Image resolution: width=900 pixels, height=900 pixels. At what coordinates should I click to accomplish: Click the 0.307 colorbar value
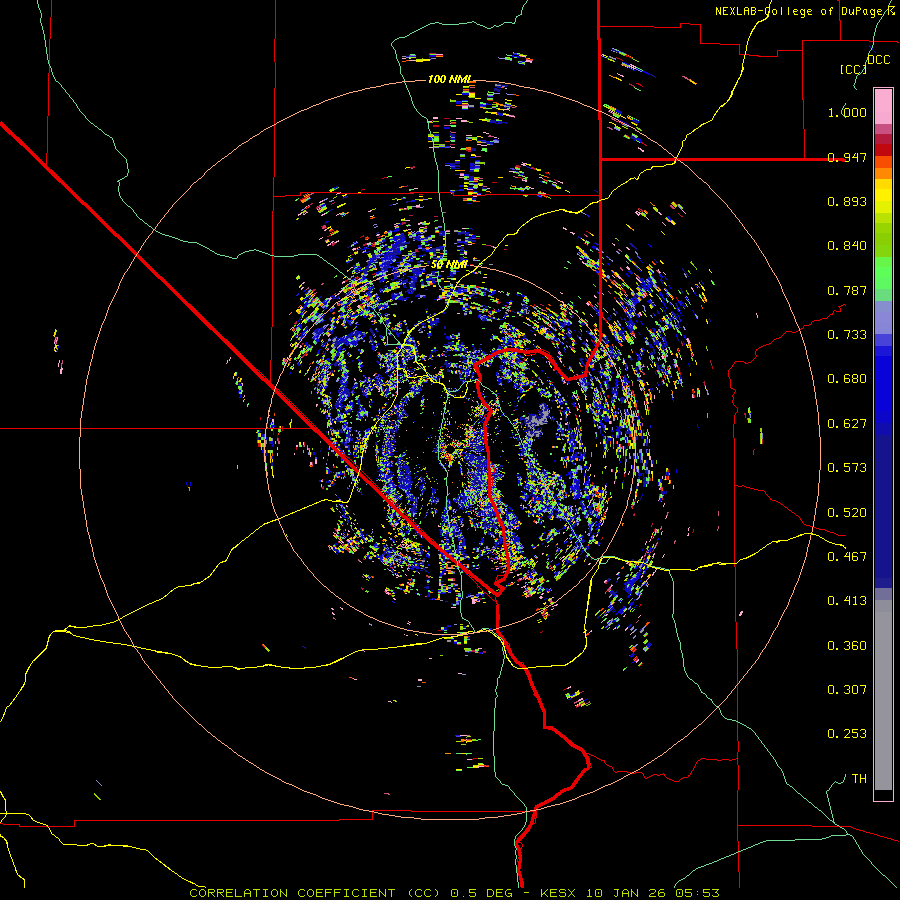(847, 689)
